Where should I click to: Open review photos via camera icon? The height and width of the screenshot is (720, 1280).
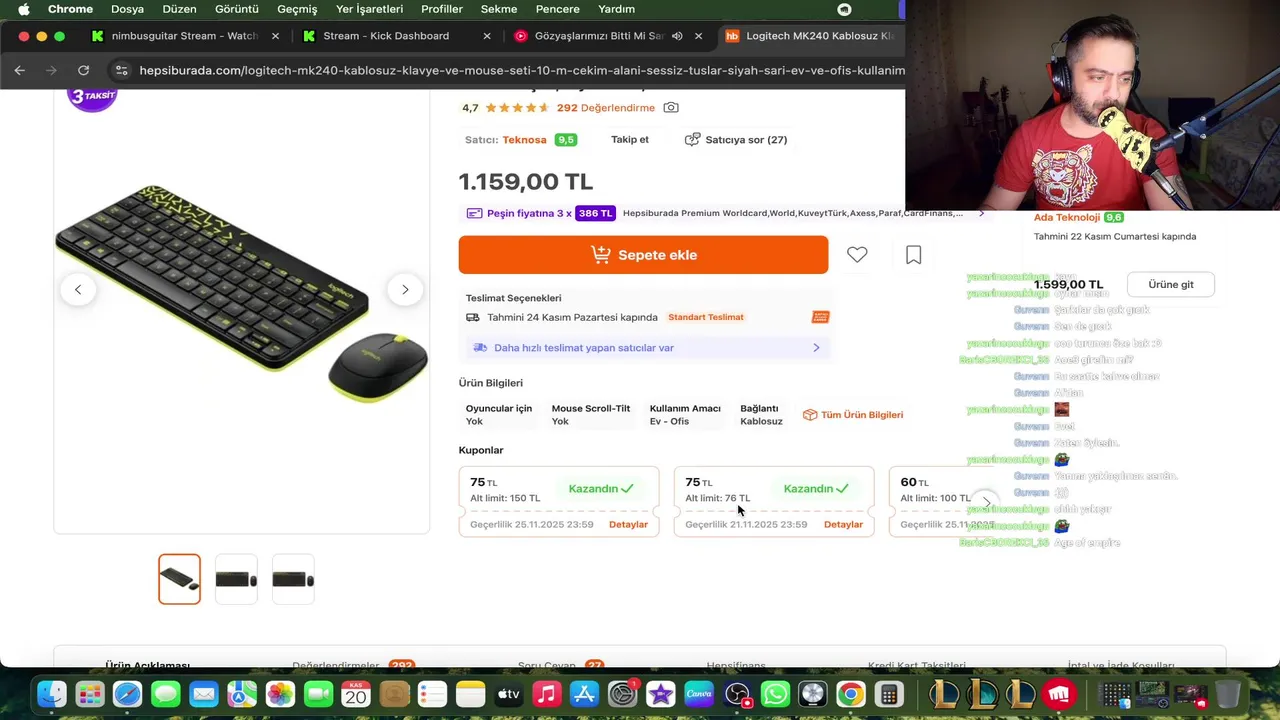671,108
